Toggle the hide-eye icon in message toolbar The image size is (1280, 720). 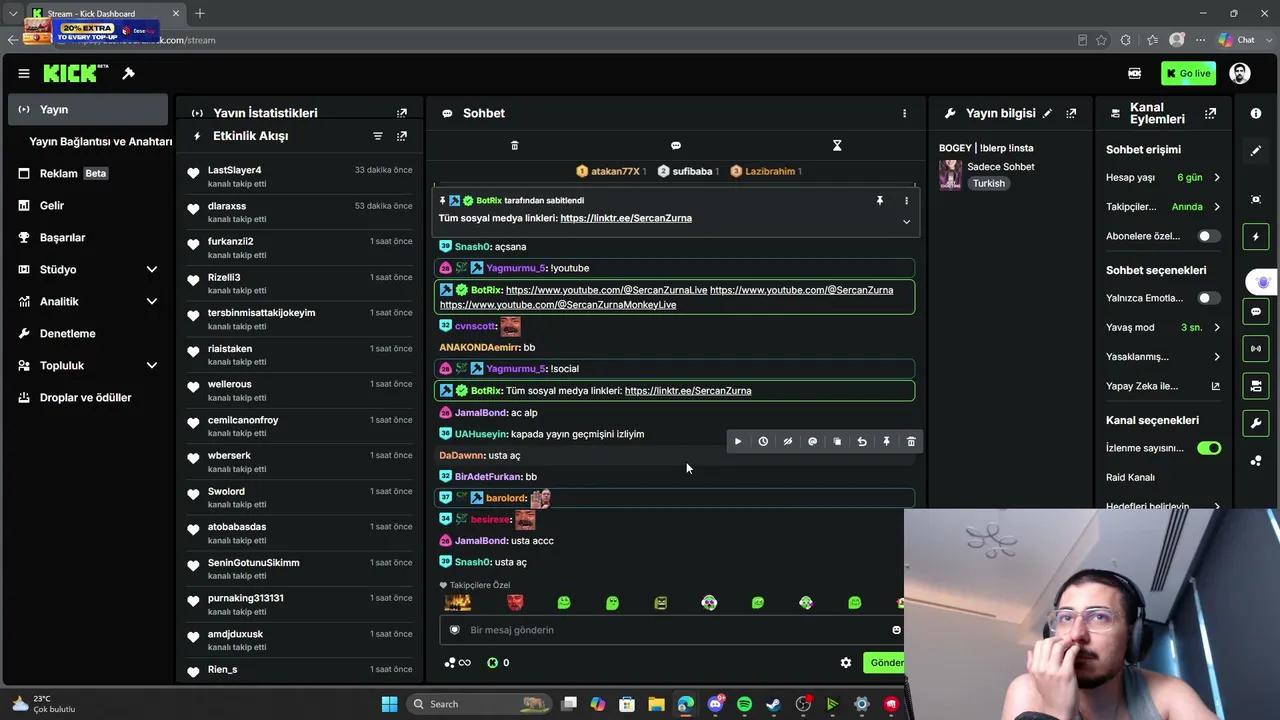pos(788,441)
